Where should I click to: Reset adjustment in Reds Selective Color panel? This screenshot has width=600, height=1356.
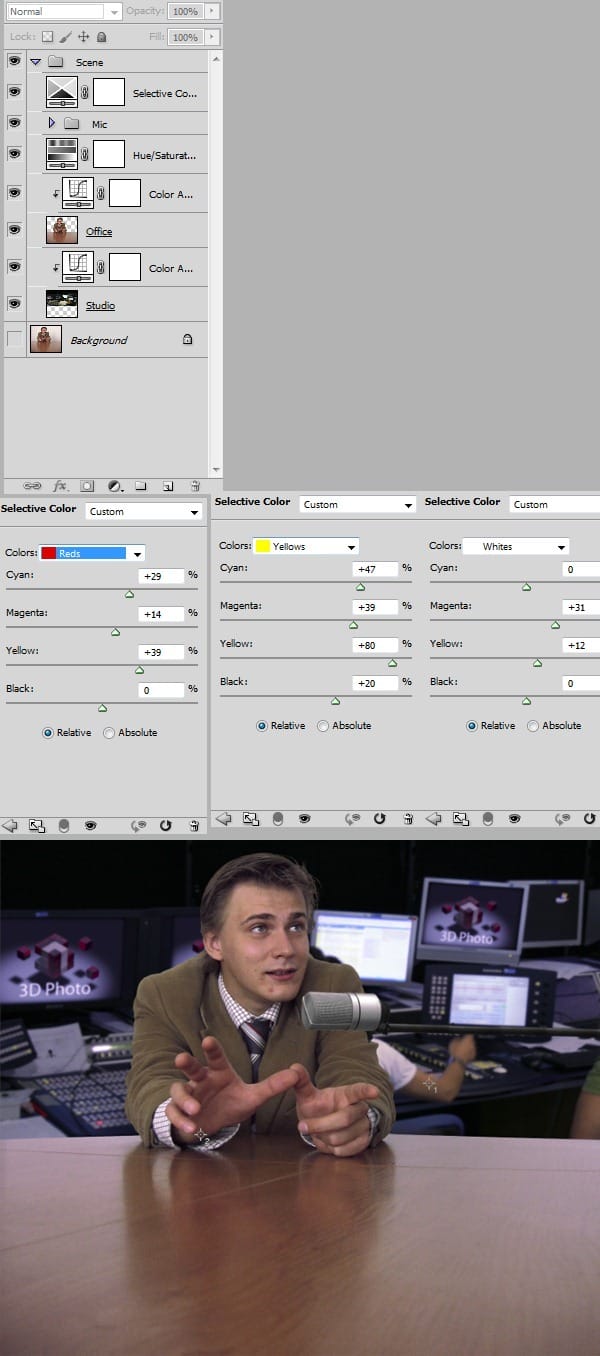point(166,825)
